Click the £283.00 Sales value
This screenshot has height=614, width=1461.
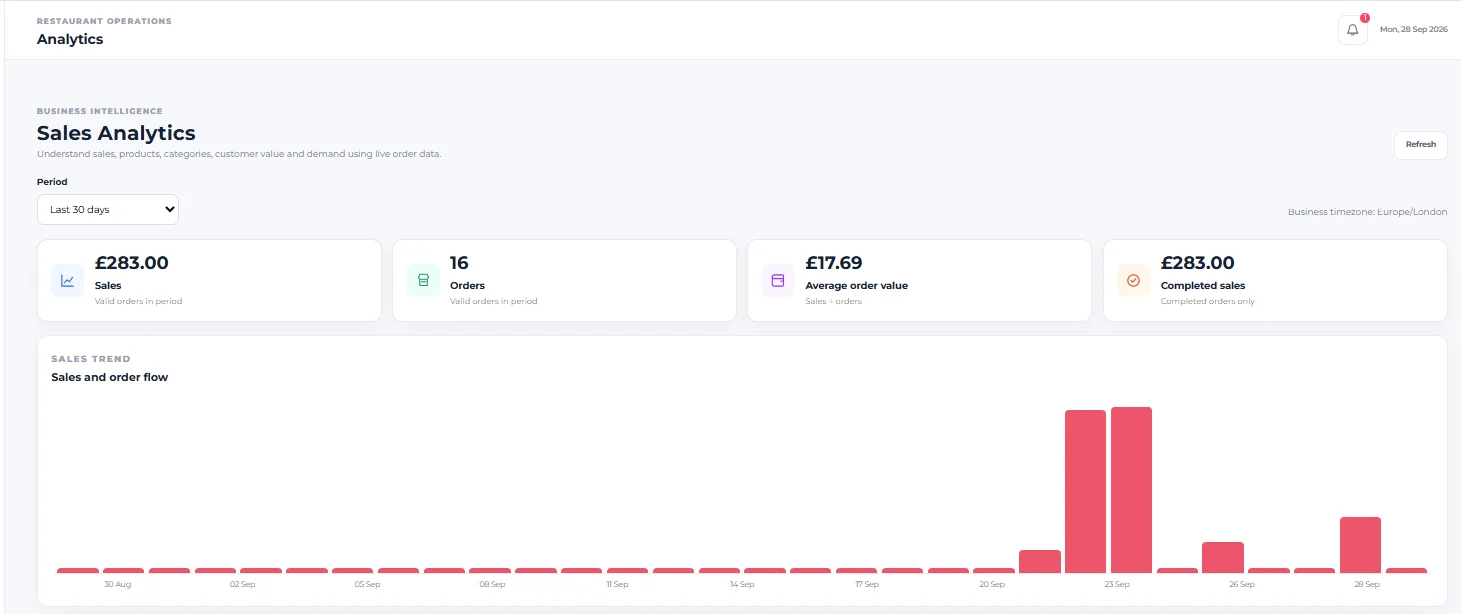[132, 263]
